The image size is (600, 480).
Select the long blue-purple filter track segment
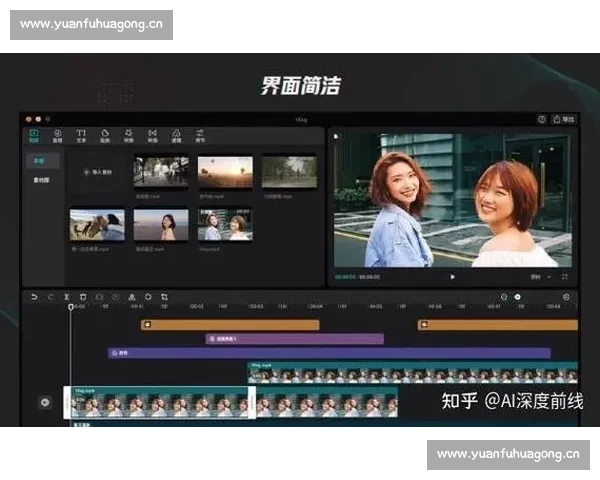coord(329,353)
